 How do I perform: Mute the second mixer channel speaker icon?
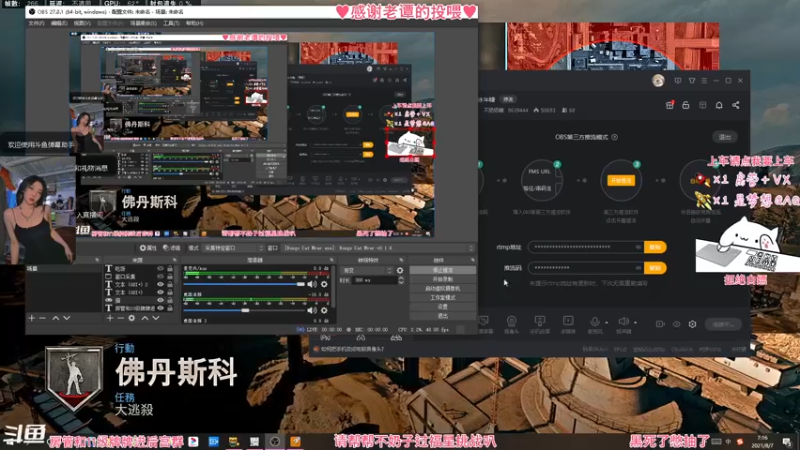point(312,310)
